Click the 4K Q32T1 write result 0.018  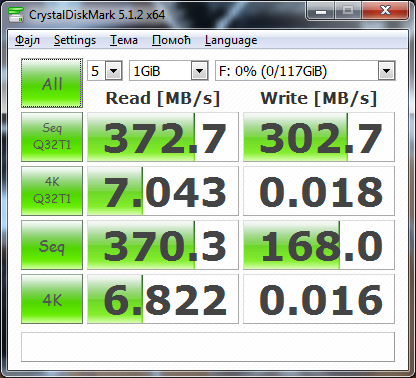coord(319,191)
